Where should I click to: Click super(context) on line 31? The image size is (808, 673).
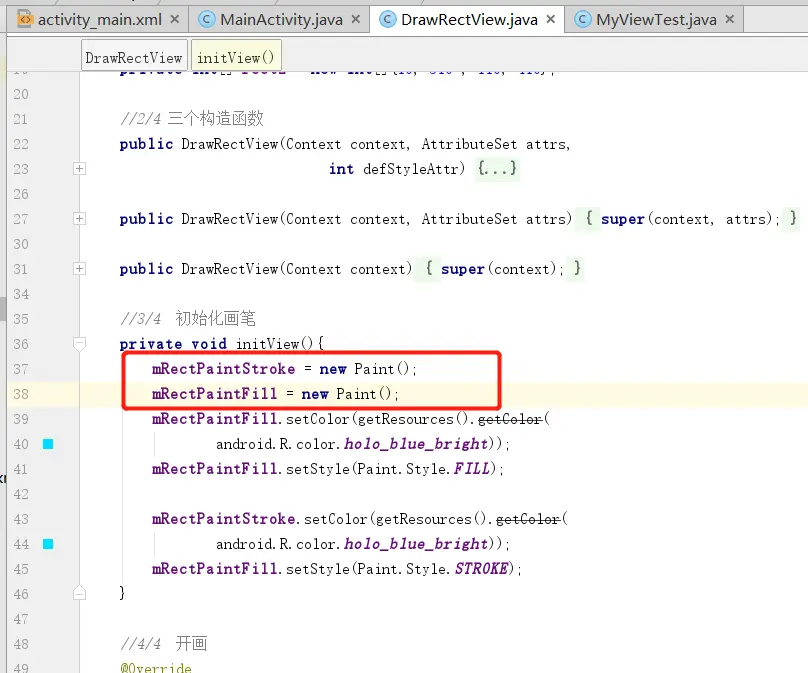pos(498,269)
